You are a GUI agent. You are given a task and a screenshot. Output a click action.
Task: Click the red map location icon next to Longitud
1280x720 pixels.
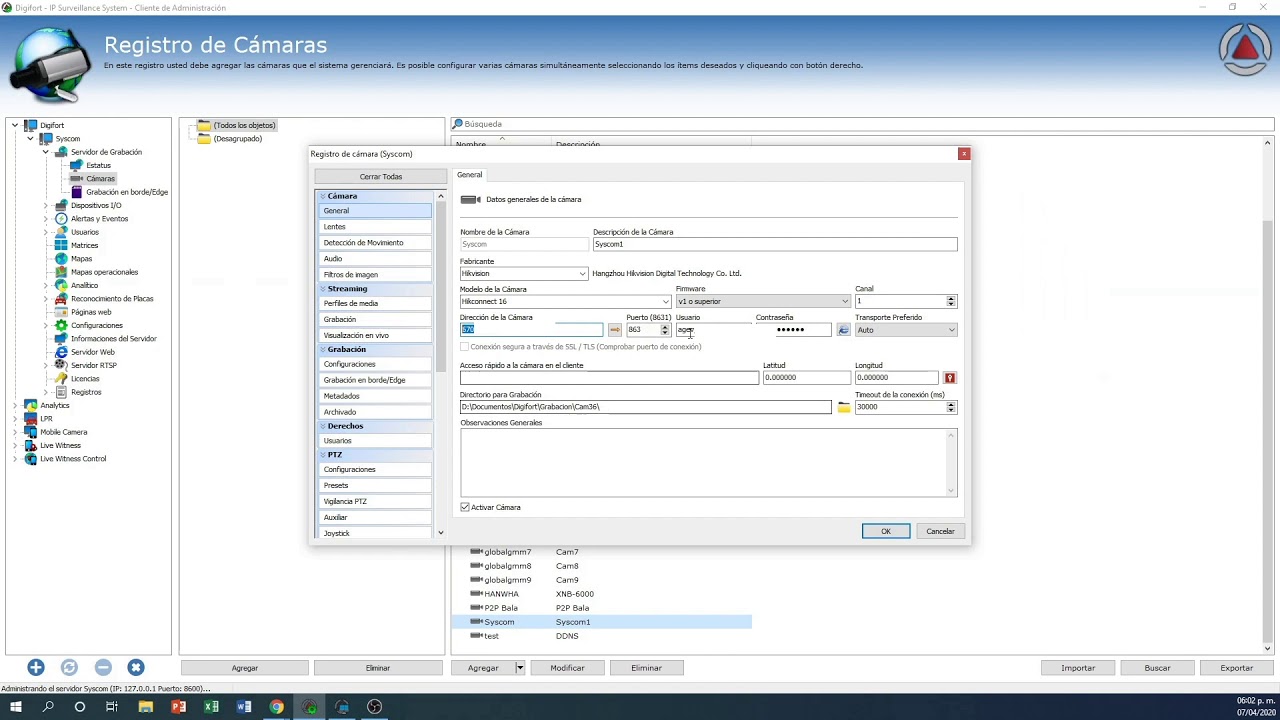click(949, 378)
